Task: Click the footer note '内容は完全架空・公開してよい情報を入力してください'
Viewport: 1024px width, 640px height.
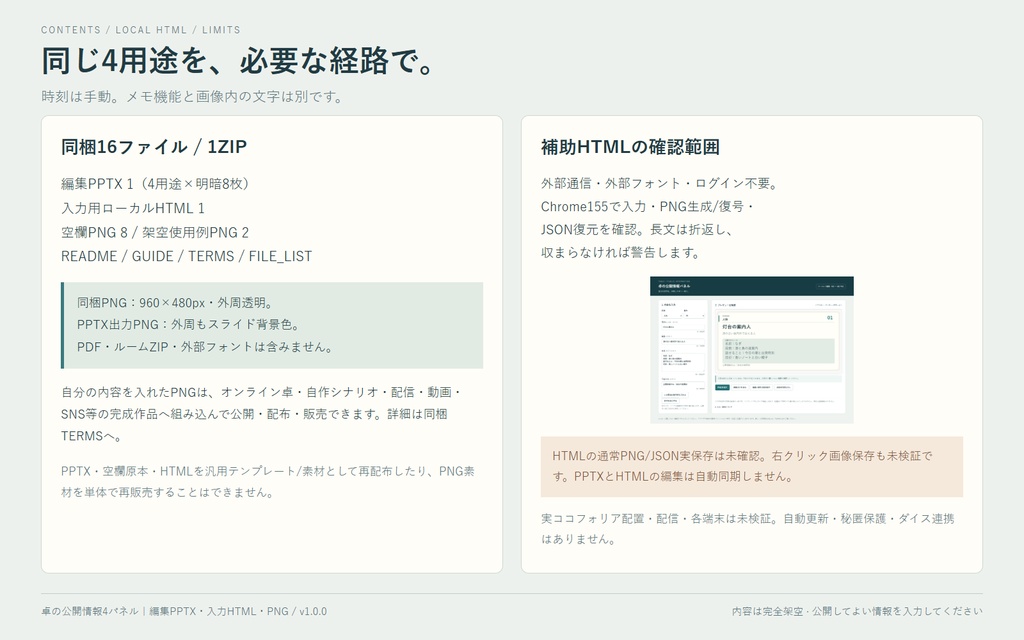Action: point(857,611)
